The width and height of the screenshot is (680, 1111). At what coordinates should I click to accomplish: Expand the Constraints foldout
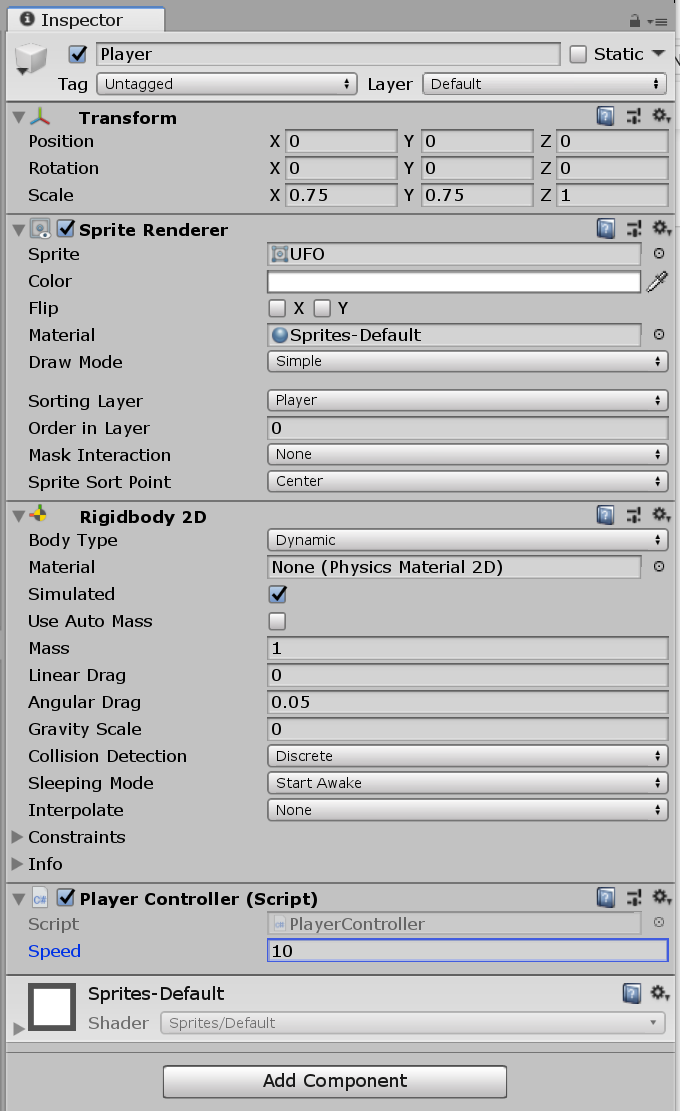(x=18, y=837)
